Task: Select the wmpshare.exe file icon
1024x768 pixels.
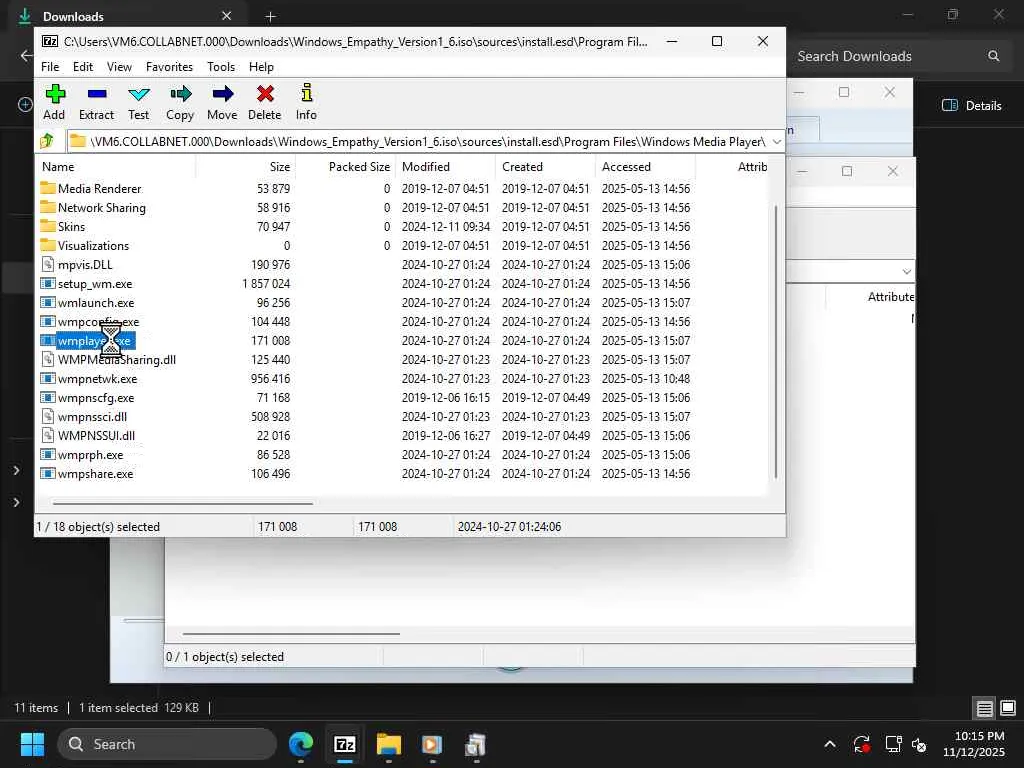Action: [x=48, y=473]
